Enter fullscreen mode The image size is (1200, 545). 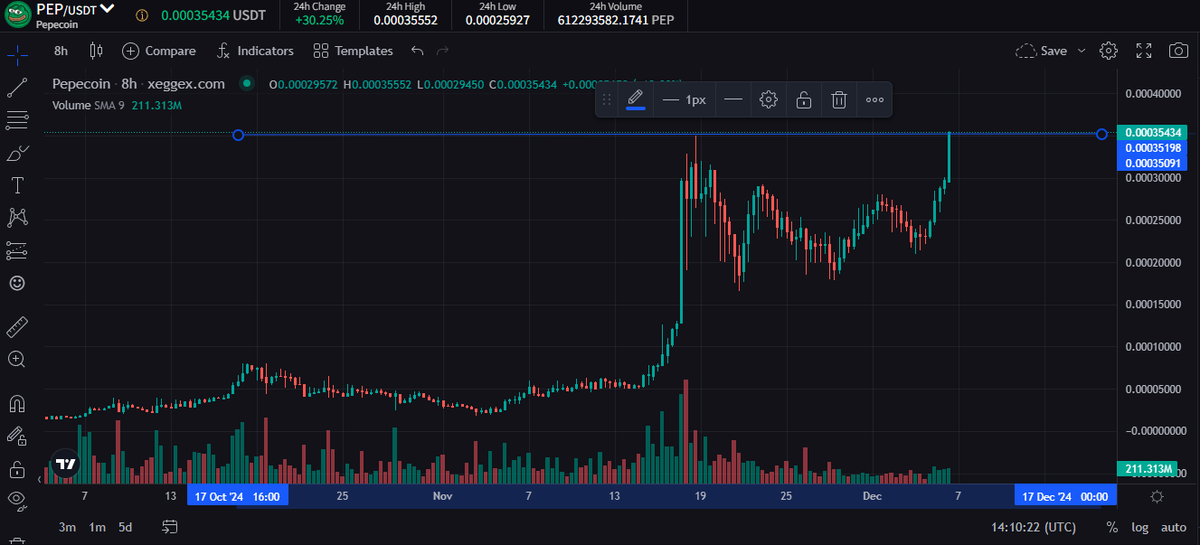(x=1145, y=50)
